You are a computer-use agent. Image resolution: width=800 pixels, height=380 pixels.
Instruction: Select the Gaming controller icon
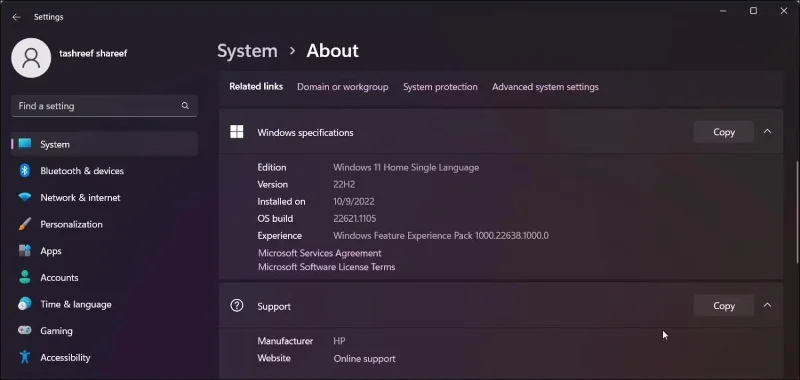coord(24,331)
